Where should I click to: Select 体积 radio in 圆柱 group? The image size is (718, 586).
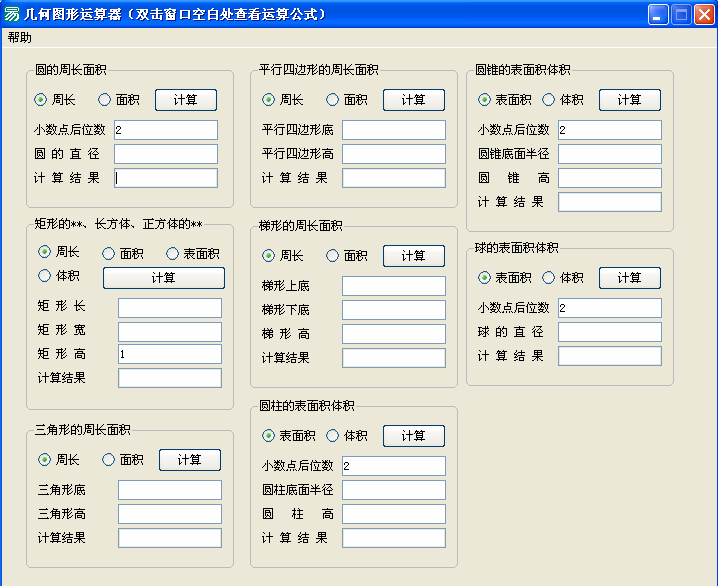332,436
